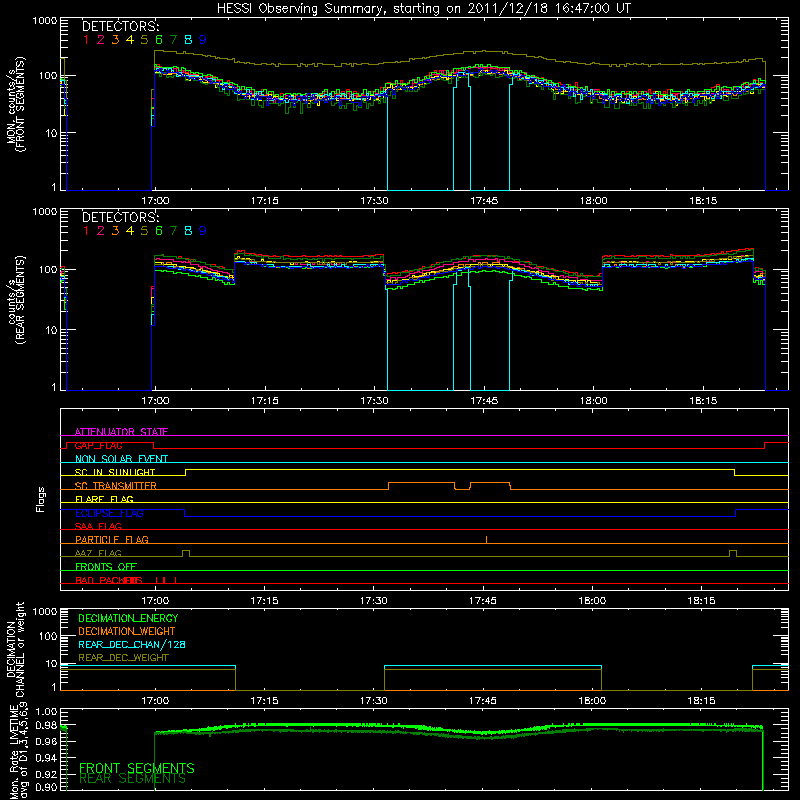Select cyan detector 8 in front segments legend

click(x=188, y=40)
